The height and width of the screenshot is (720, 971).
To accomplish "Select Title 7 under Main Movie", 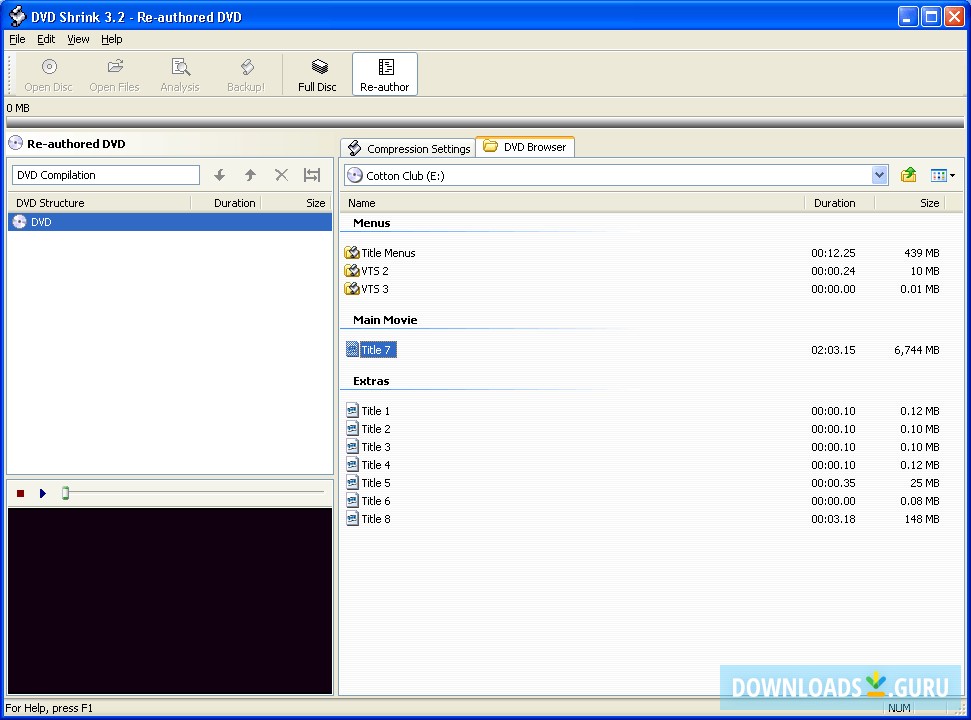I will point(371,350).
